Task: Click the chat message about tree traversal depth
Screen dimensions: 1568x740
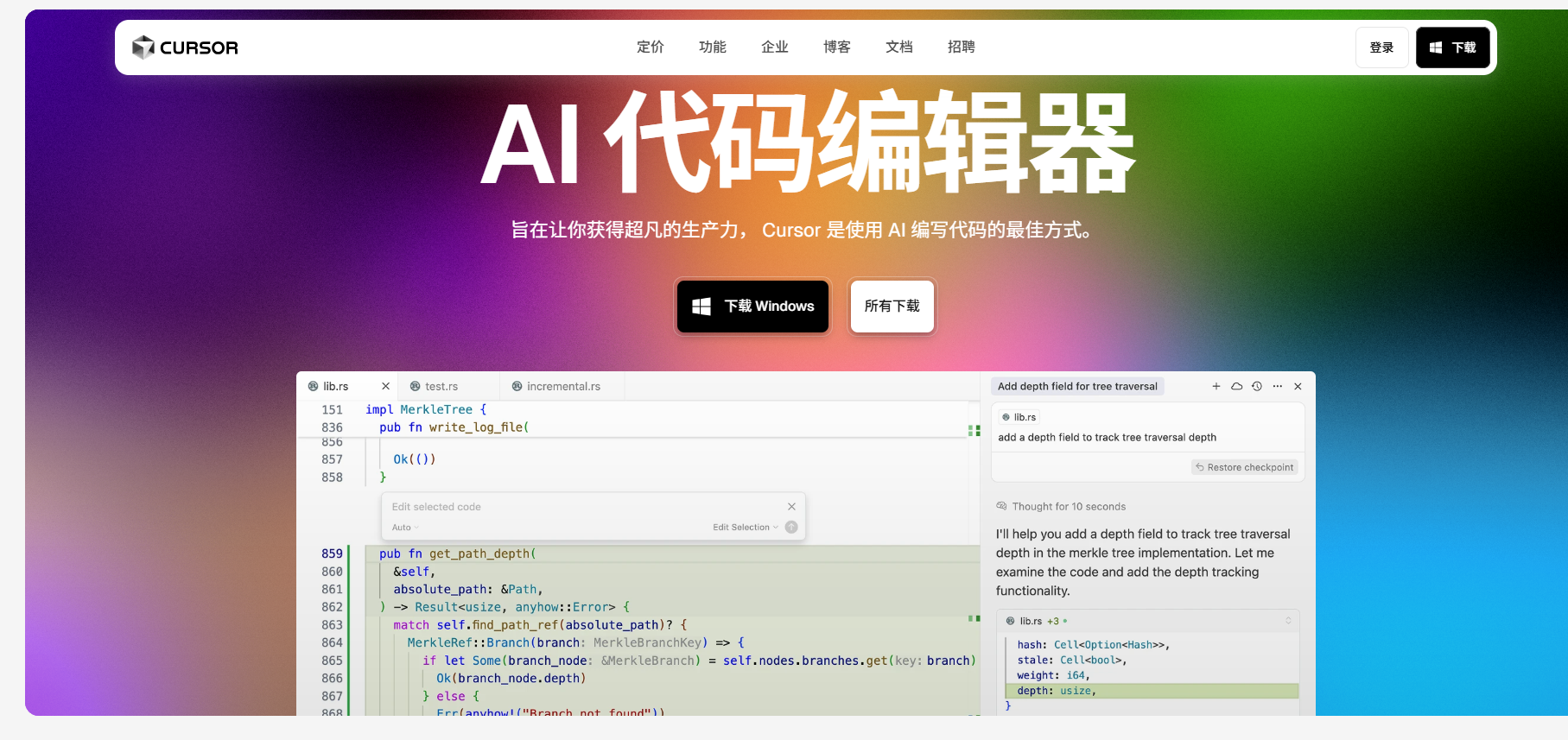Action: pyautogui.click(x=1107, y=438)
